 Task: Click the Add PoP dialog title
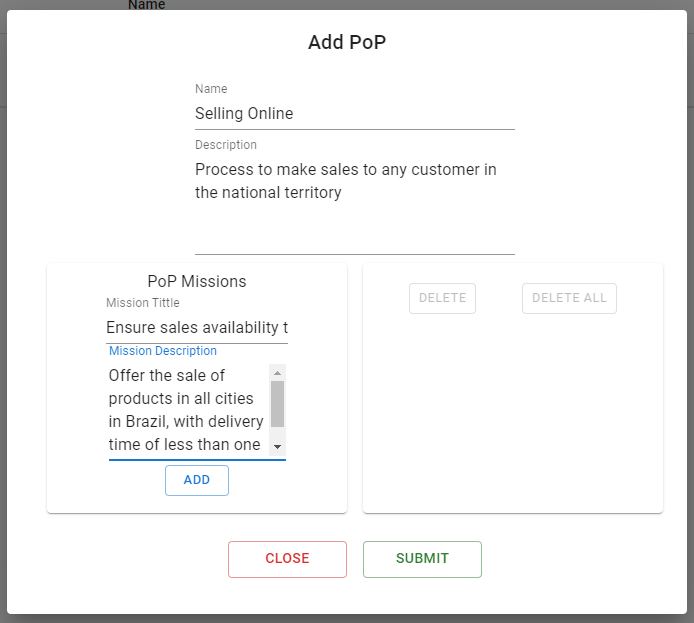347,42
